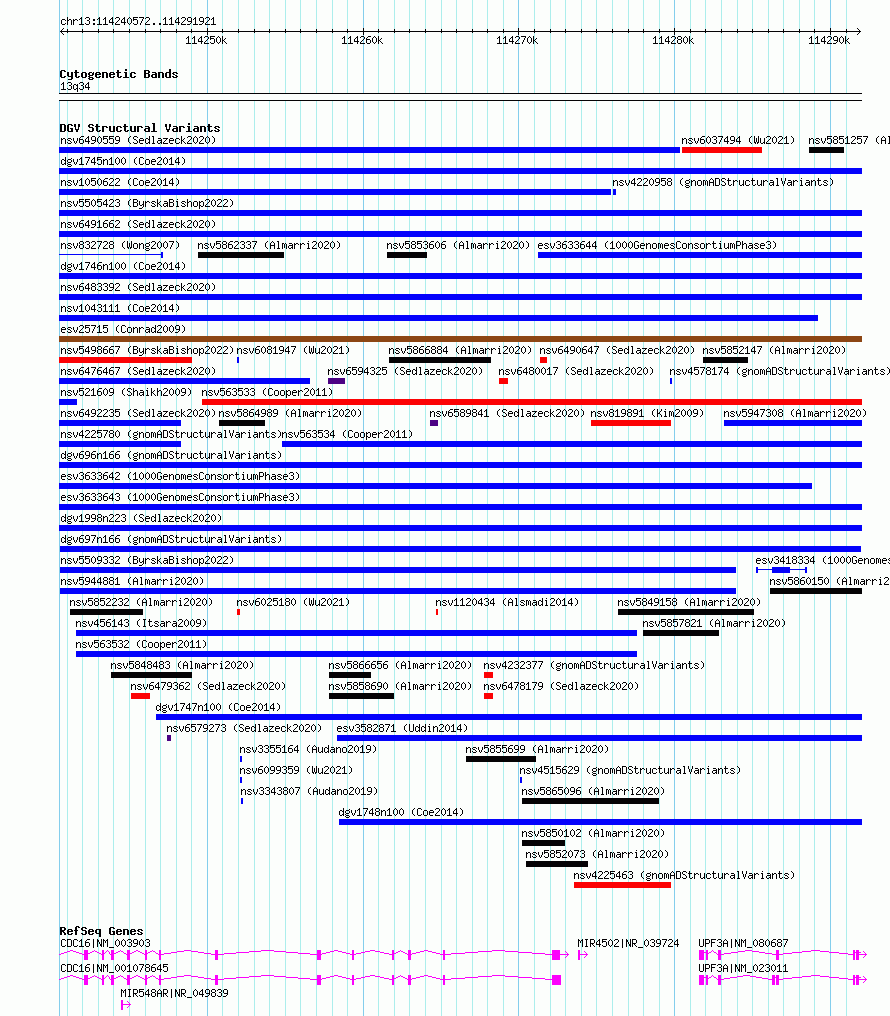
Task: Click the red nsv6480017 (Sedlazeck2020) marker
Action: pos(503,381)
